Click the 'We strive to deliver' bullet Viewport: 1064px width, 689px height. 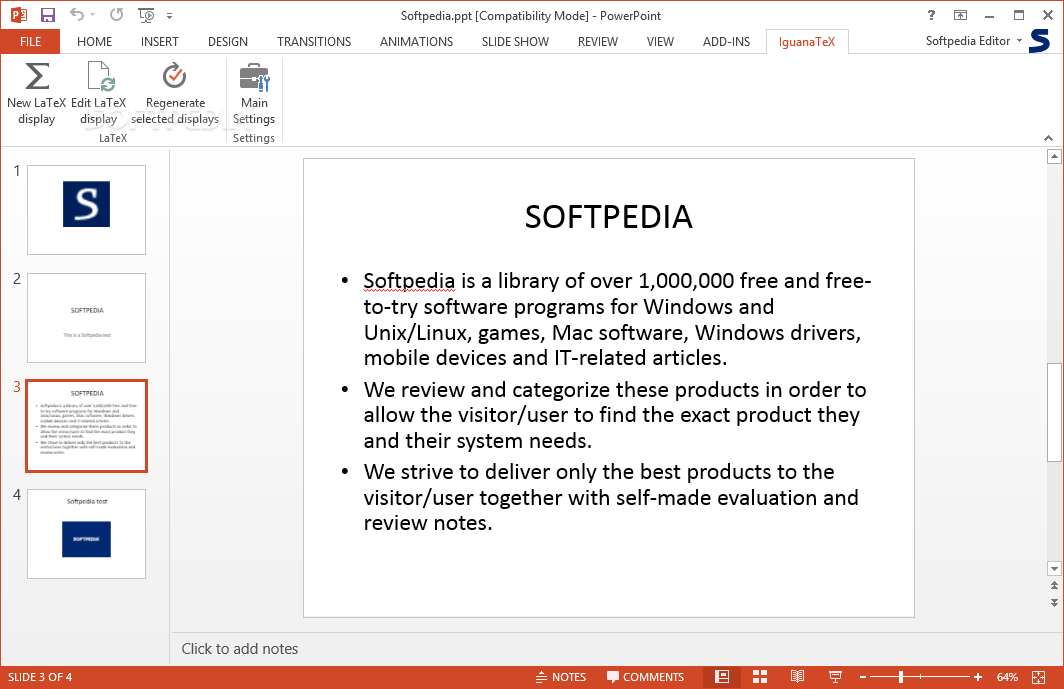click(611, 497)
